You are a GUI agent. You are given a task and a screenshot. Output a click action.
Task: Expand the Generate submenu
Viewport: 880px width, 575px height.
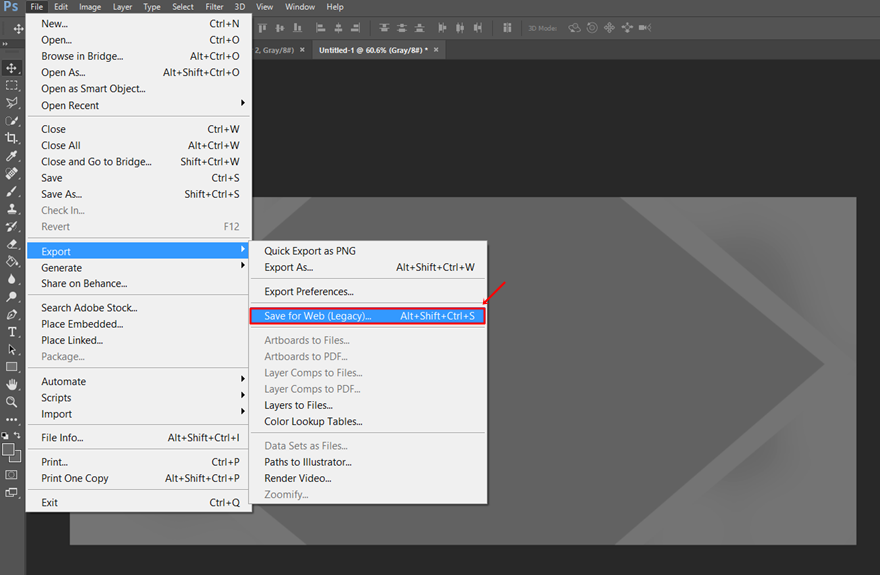(x=140, y=268)
